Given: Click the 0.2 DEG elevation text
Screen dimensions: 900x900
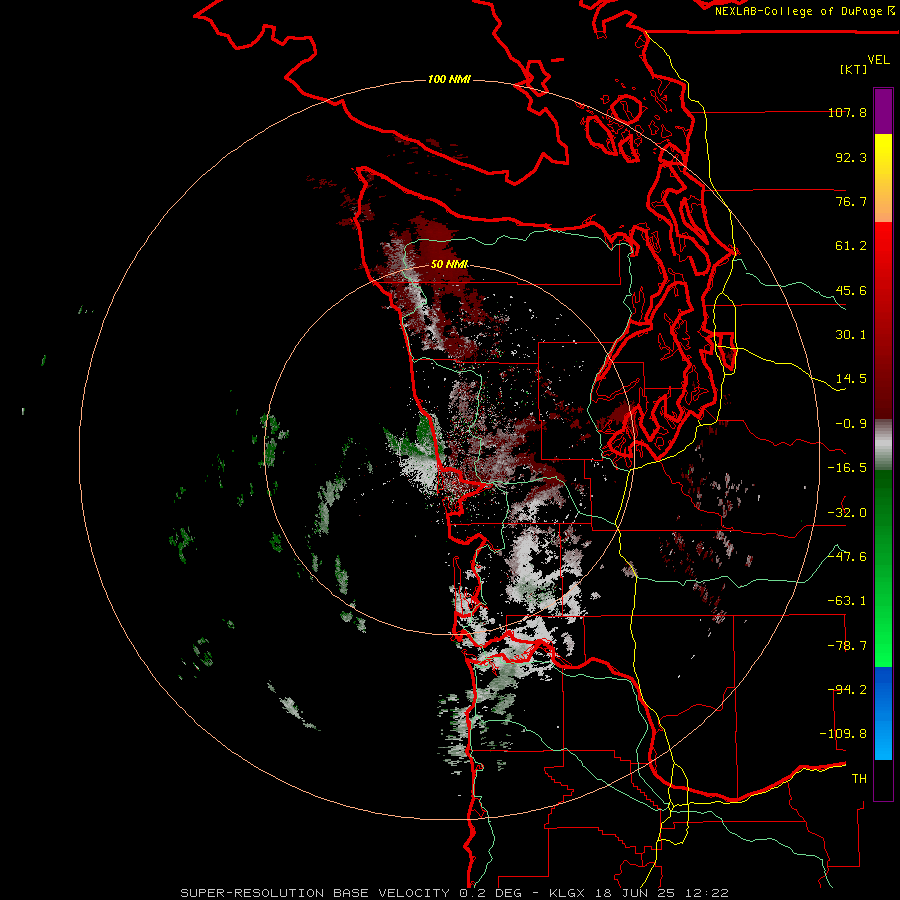Looking at the screenshot, I should pyautogui.click(x=491, y=893).
